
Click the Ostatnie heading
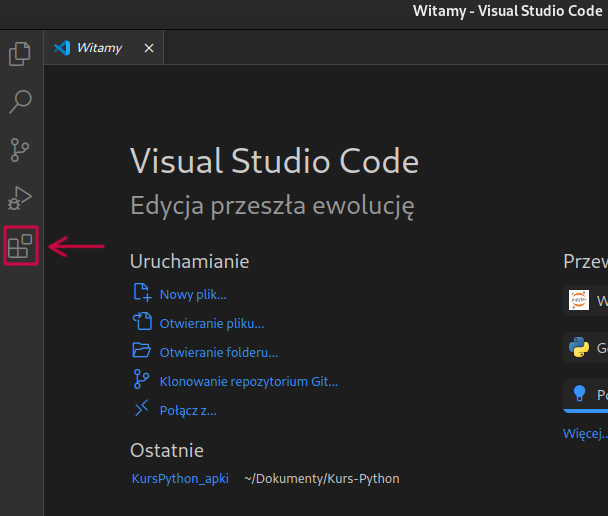pos(167,450)
